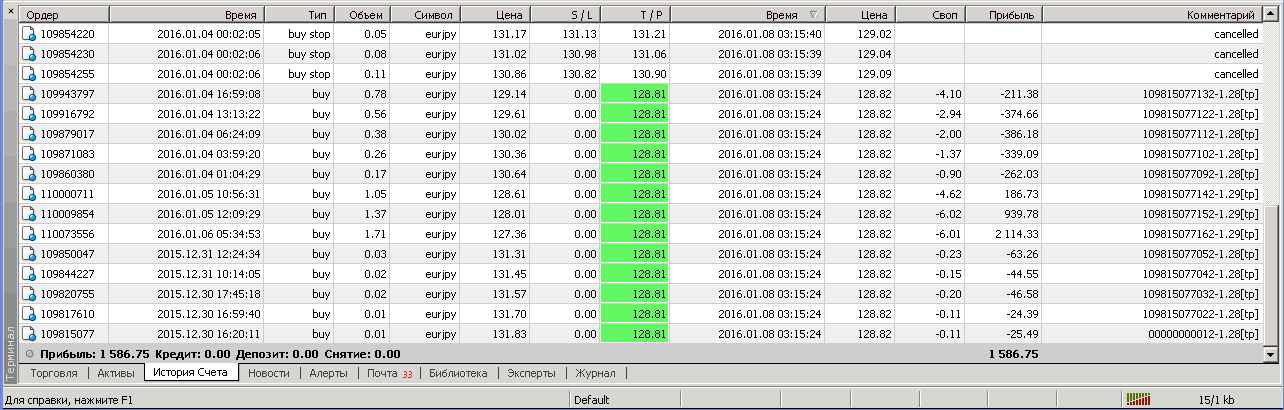
Task: Click the buy stop type for order 109854230
Action: pos(309,54)
